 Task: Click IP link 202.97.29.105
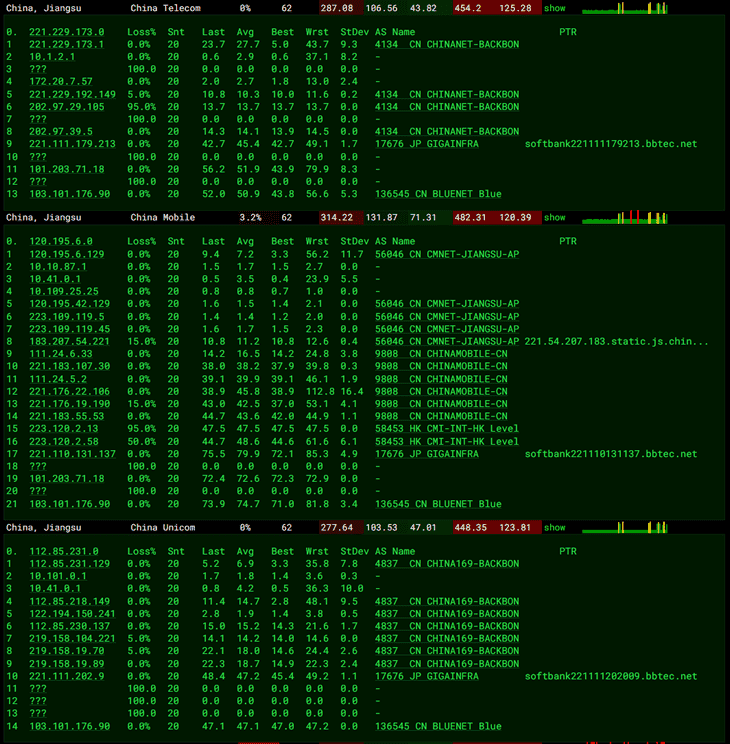[66, 107]
